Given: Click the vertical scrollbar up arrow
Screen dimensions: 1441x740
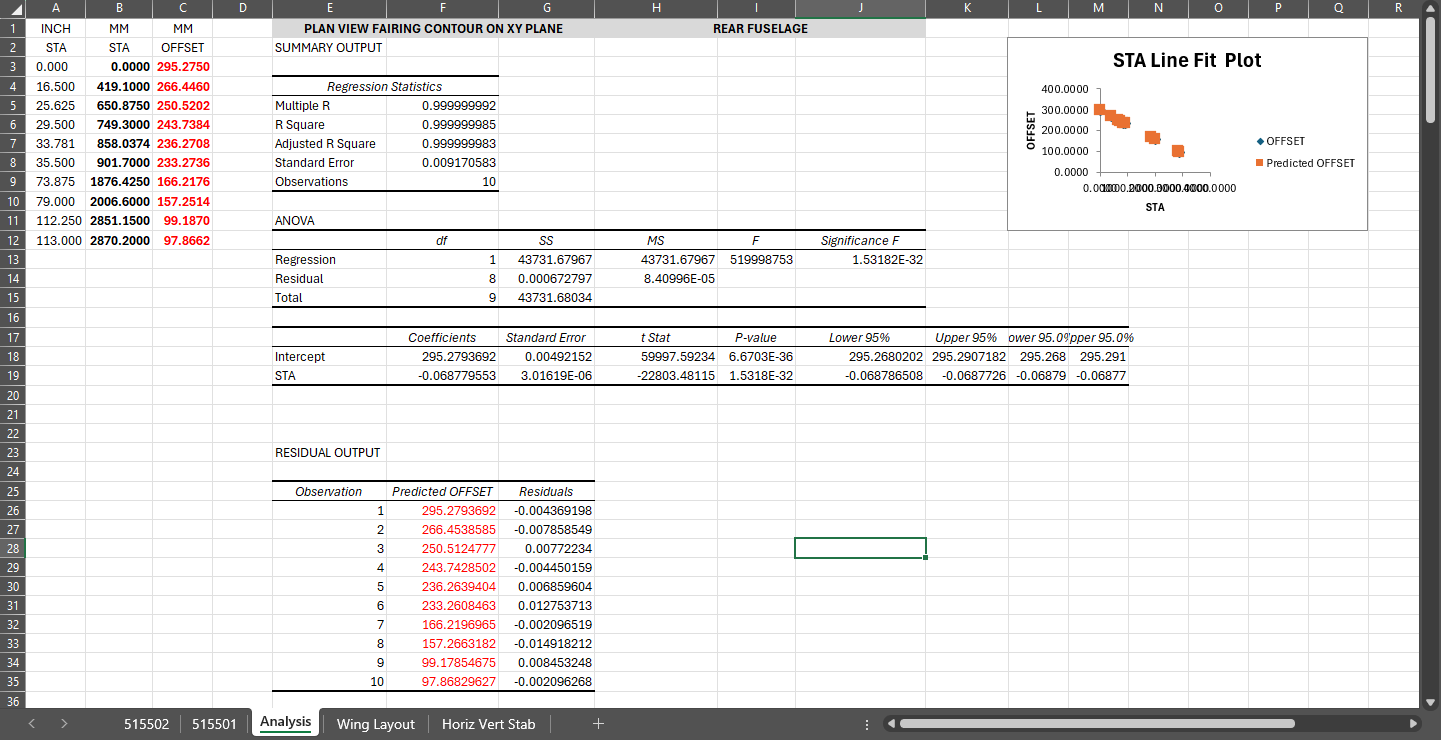Looking at the screenshot, I should [1429, 10].
